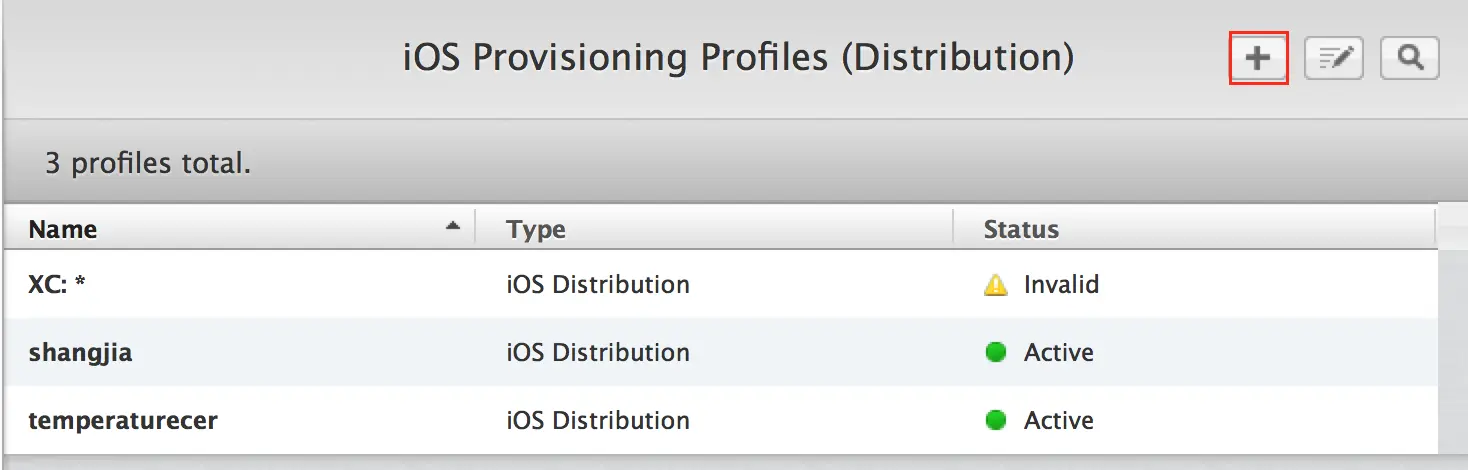The height and width of the screenshot is (470, 1468).
Task: Toggle sort arrow in Name column
Action: pyautogui.click(x=453, y=226)
